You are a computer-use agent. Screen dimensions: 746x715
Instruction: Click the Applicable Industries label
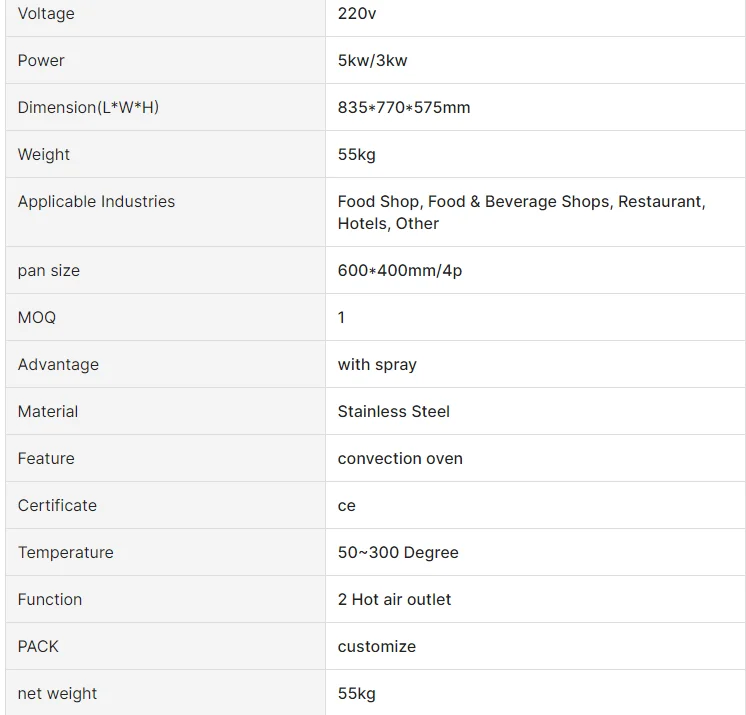96,202
